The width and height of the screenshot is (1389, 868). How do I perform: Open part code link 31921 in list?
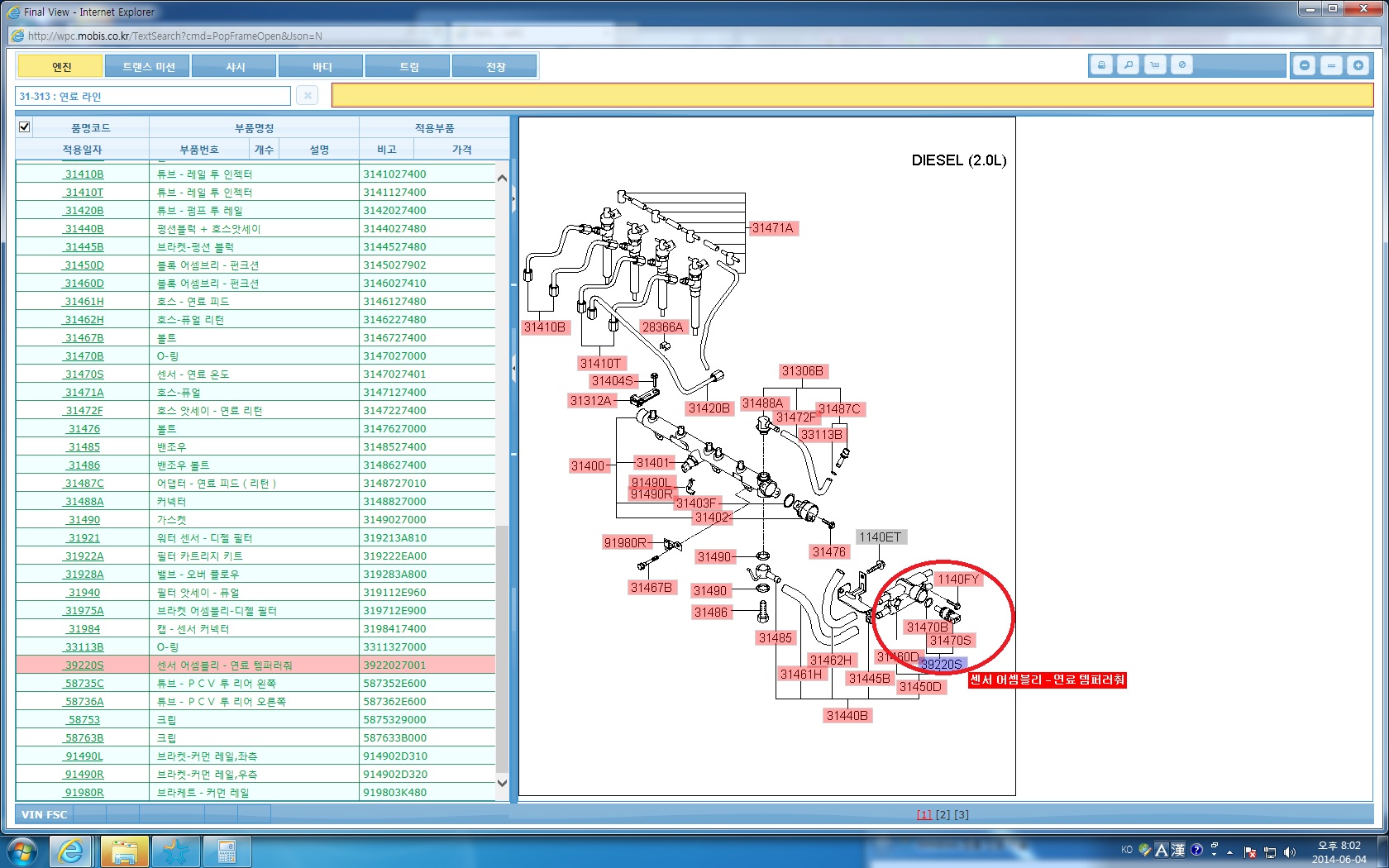(84, 537)
